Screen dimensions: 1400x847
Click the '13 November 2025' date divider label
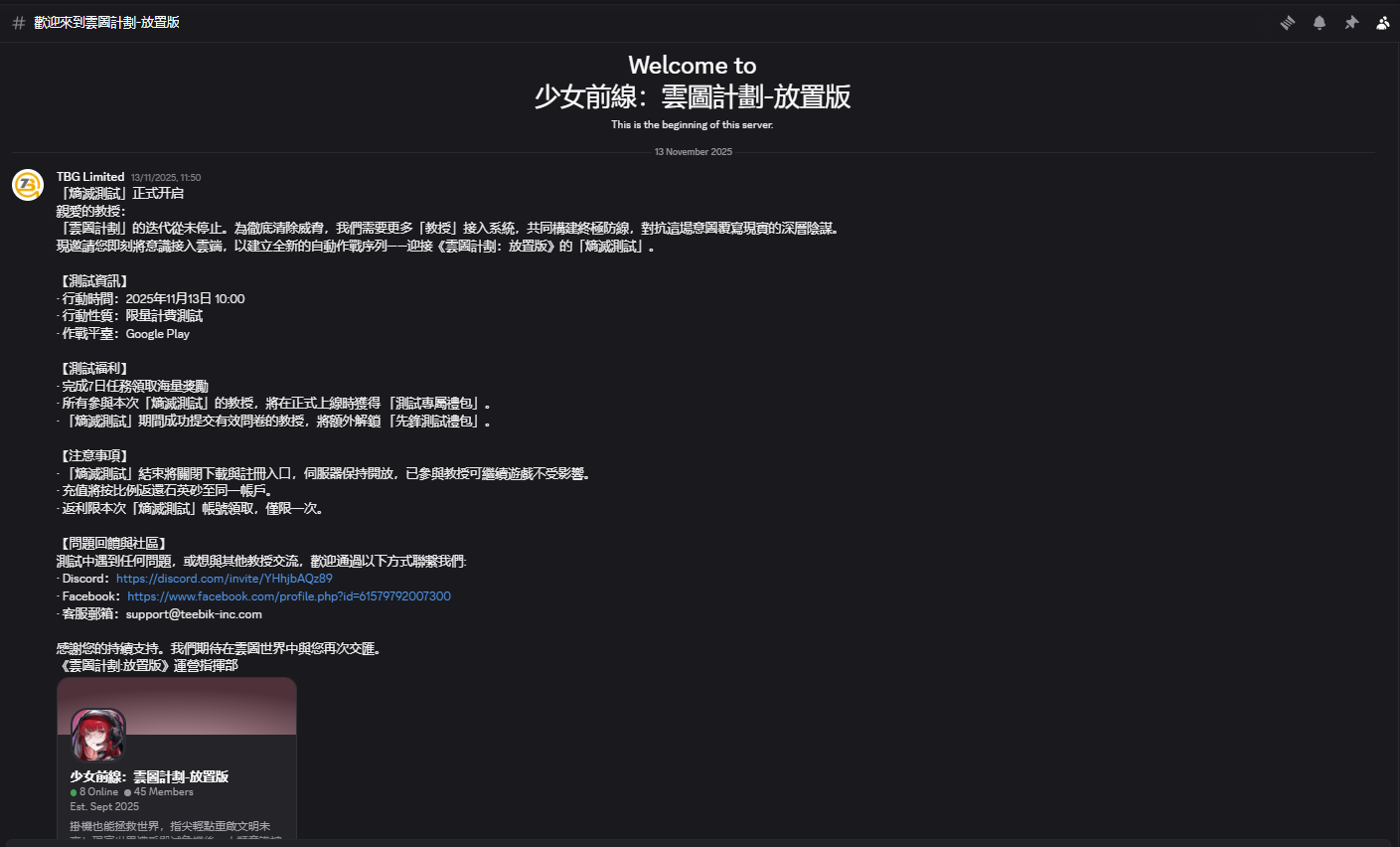[694, 152]
